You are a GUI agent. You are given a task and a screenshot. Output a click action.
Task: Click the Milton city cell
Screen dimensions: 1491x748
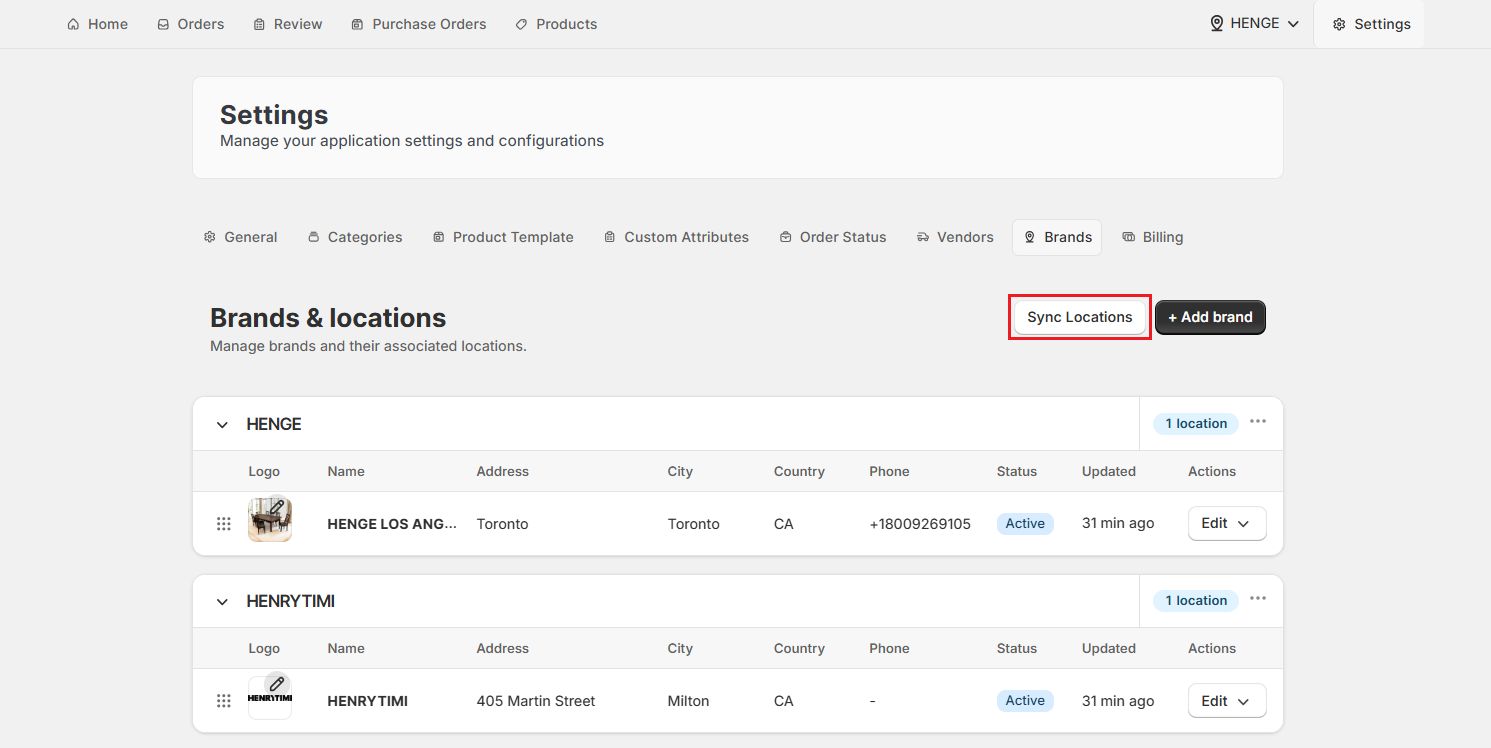688,701
